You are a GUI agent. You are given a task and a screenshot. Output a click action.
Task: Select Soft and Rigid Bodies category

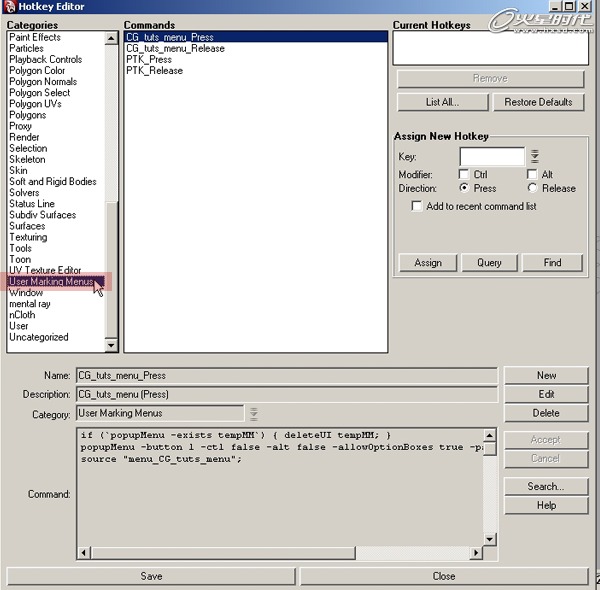point(56,181)
